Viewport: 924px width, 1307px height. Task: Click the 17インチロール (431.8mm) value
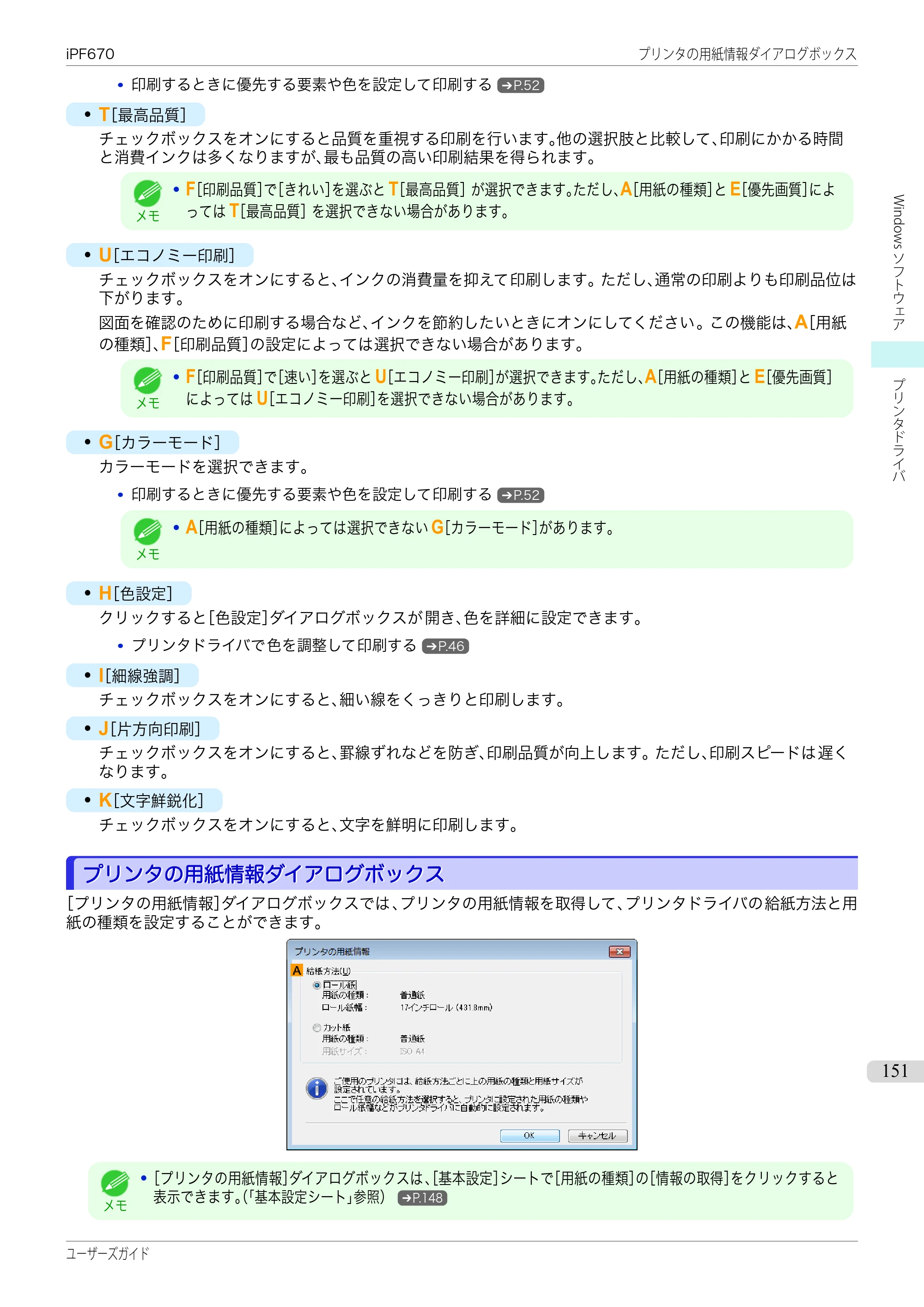[x=446, y=1007]
